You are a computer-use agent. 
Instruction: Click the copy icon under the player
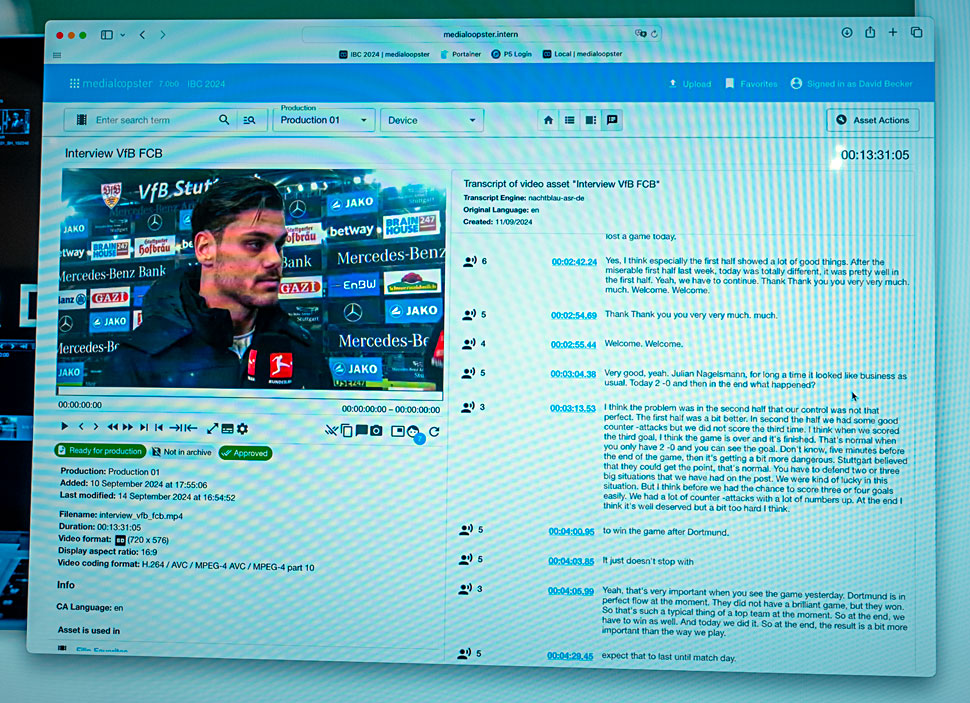(x=347, y=431)
